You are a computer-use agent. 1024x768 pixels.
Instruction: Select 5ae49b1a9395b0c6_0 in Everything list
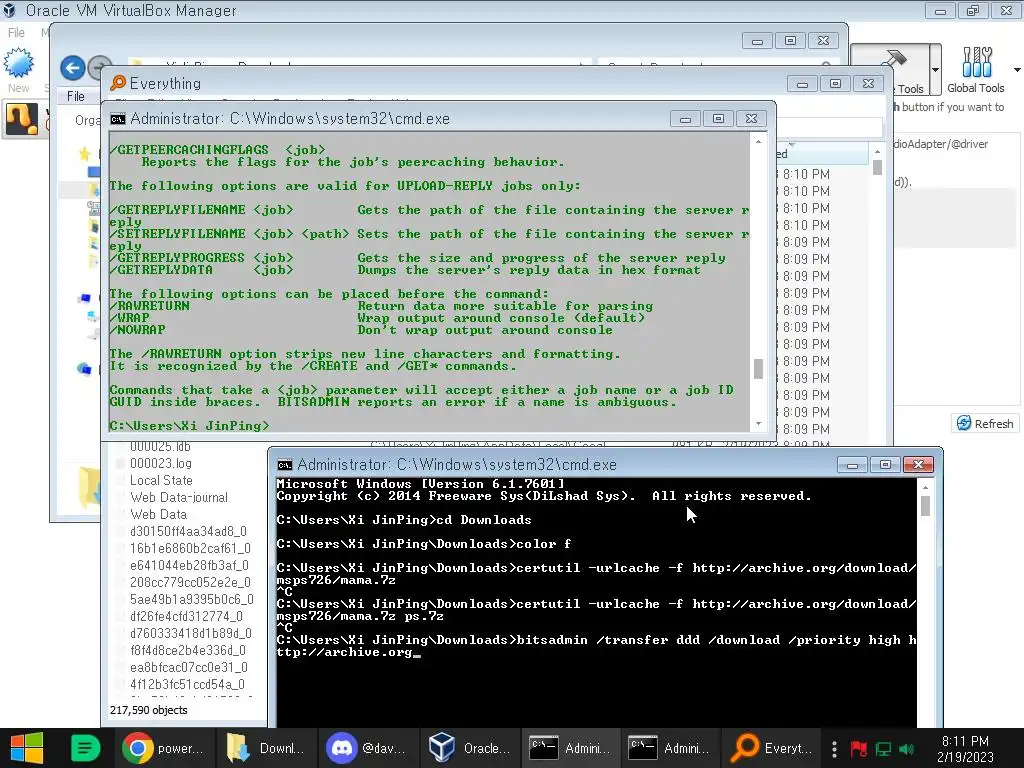191,599
